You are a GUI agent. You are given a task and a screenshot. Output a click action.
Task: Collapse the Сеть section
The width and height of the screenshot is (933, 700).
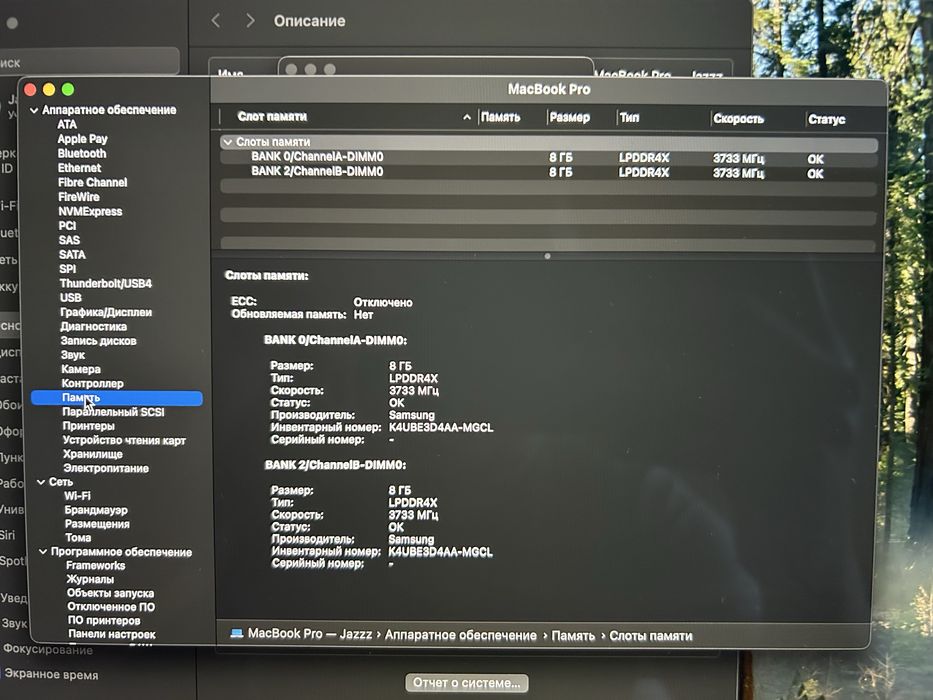[40, 482]
